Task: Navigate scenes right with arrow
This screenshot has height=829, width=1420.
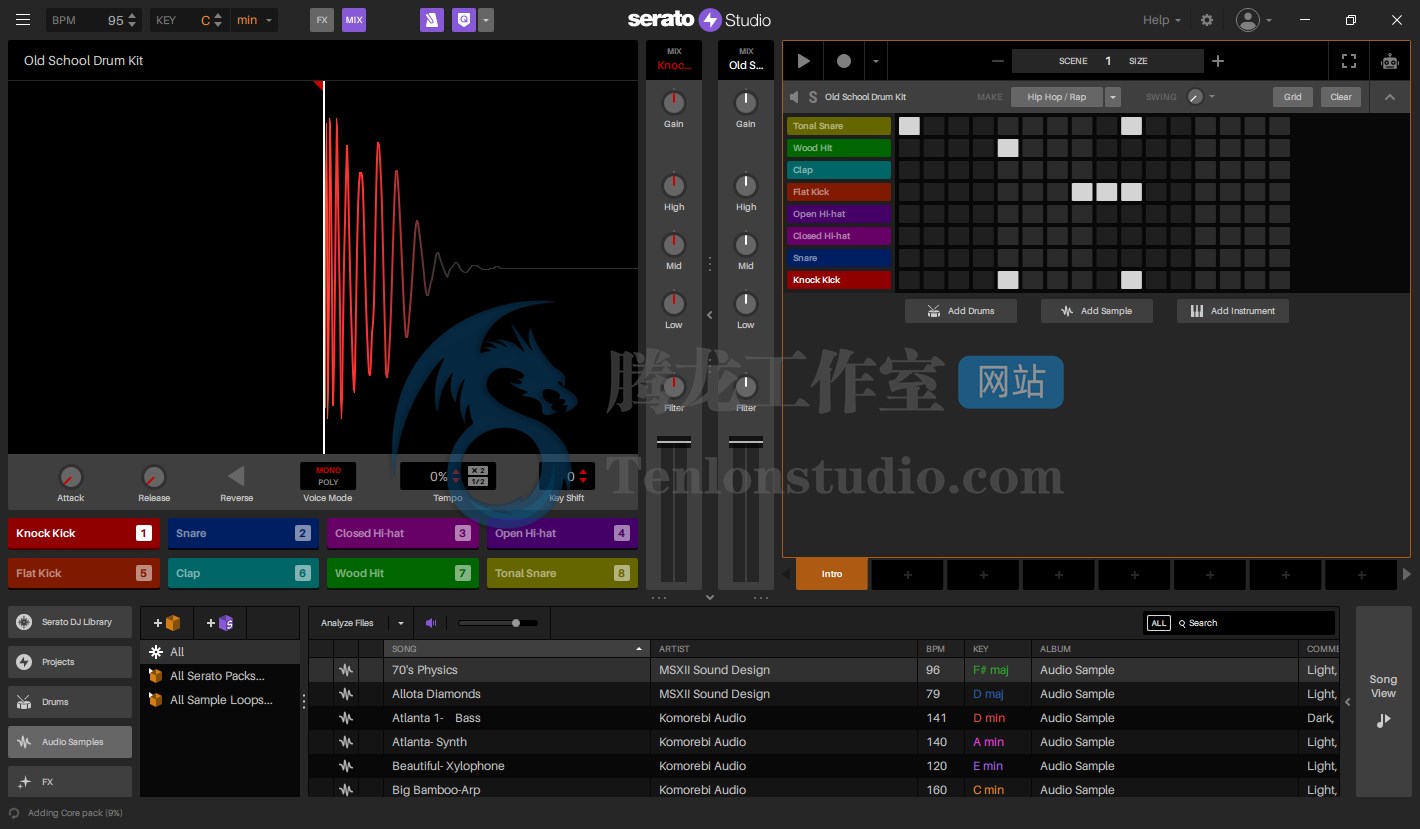Action: coord(1407,574)
